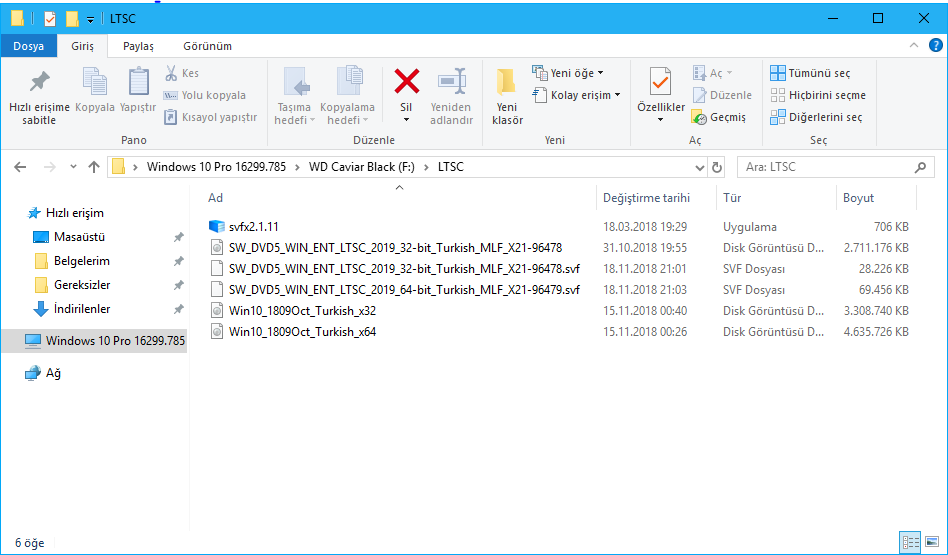Click WD Caviar Black (F:) breadcrumb
The width and height of the screenshot is (948, 555).
tap(362, 167)
